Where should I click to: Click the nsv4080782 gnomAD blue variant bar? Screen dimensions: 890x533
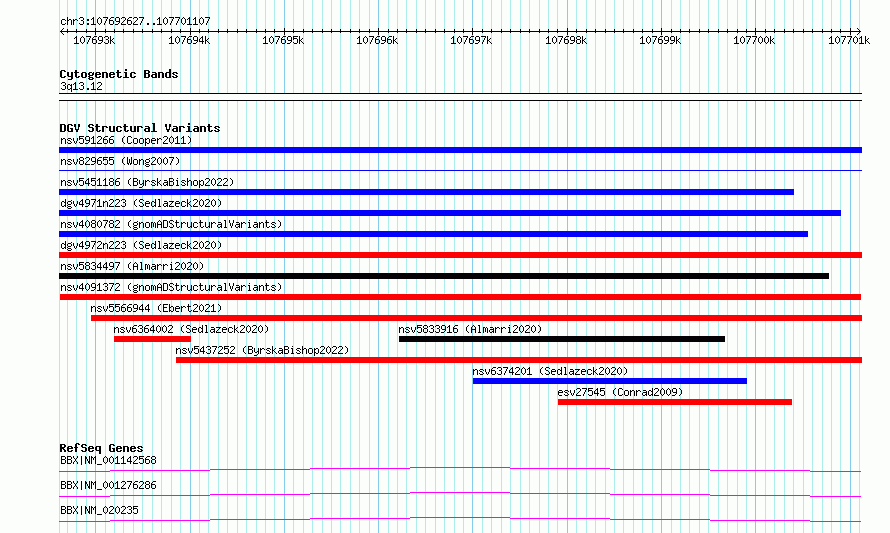pos(434,234)
